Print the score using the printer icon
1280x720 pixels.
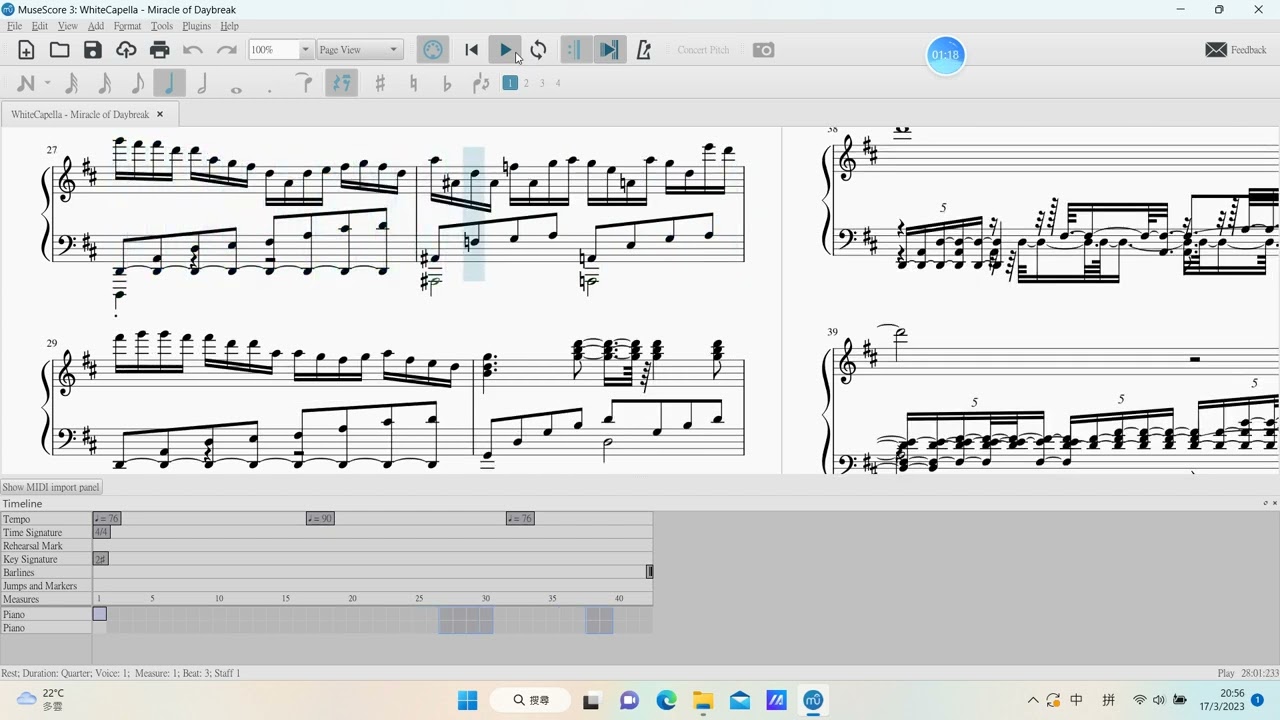point(159,50)
